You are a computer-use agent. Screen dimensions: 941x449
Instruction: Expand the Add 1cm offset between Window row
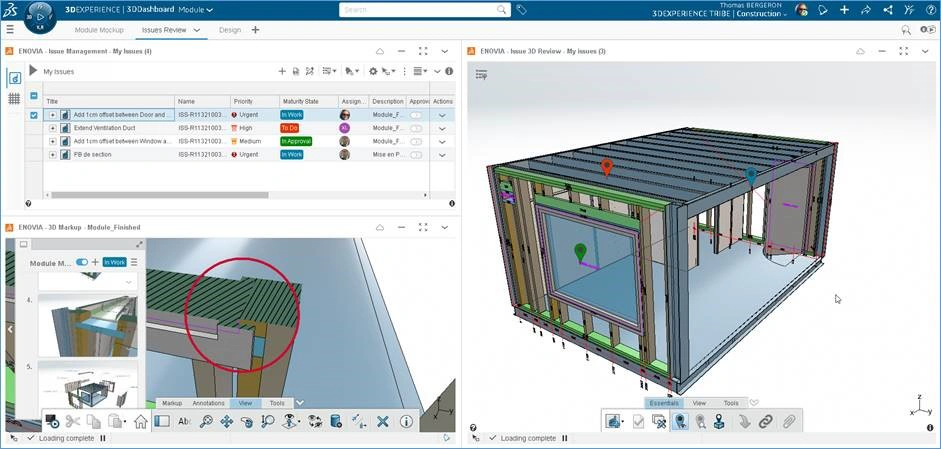52,142
